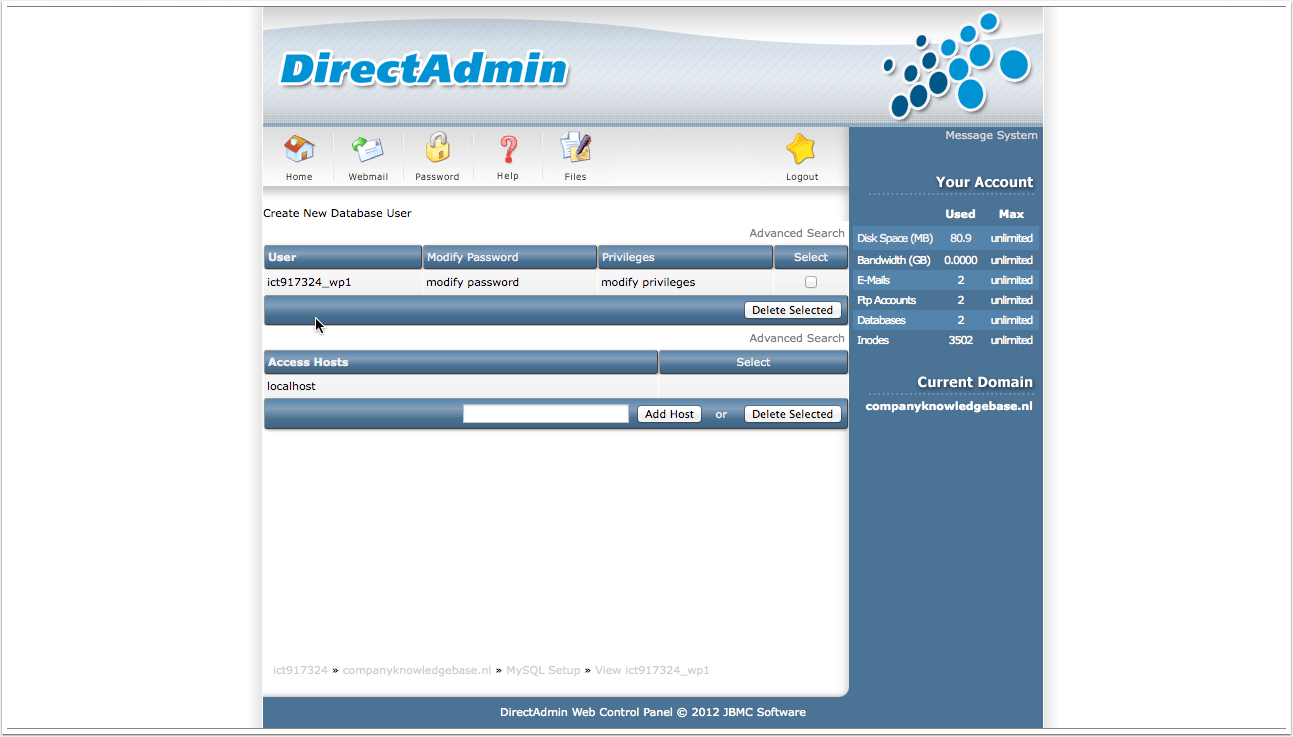
Task: Open the Webmail envelope icon
Action: 367,150
